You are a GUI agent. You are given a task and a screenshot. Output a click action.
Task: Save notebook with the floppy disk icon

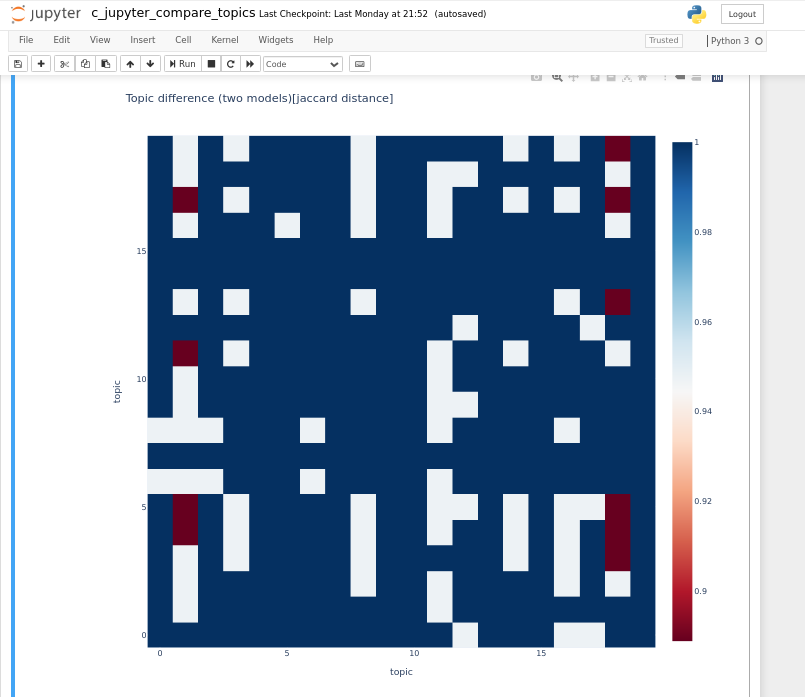pos(18,64)
